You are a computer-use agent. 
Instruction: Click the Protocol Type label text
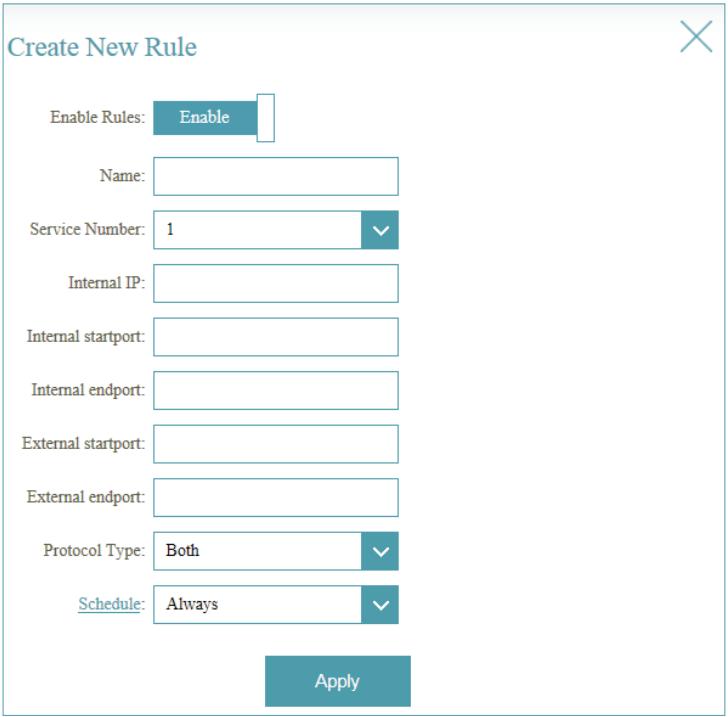coord(94,551)
